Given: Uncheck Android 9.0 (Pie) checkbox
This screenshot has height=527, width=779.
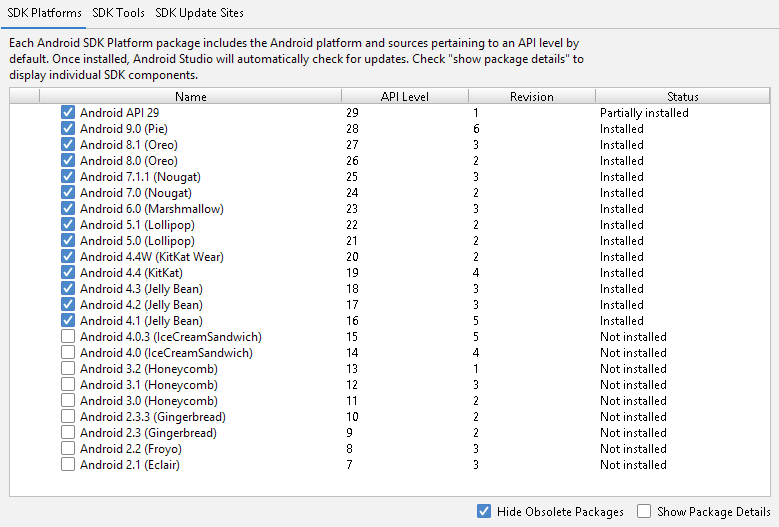Looking at the screenshot, I should (x=68, y=128).
